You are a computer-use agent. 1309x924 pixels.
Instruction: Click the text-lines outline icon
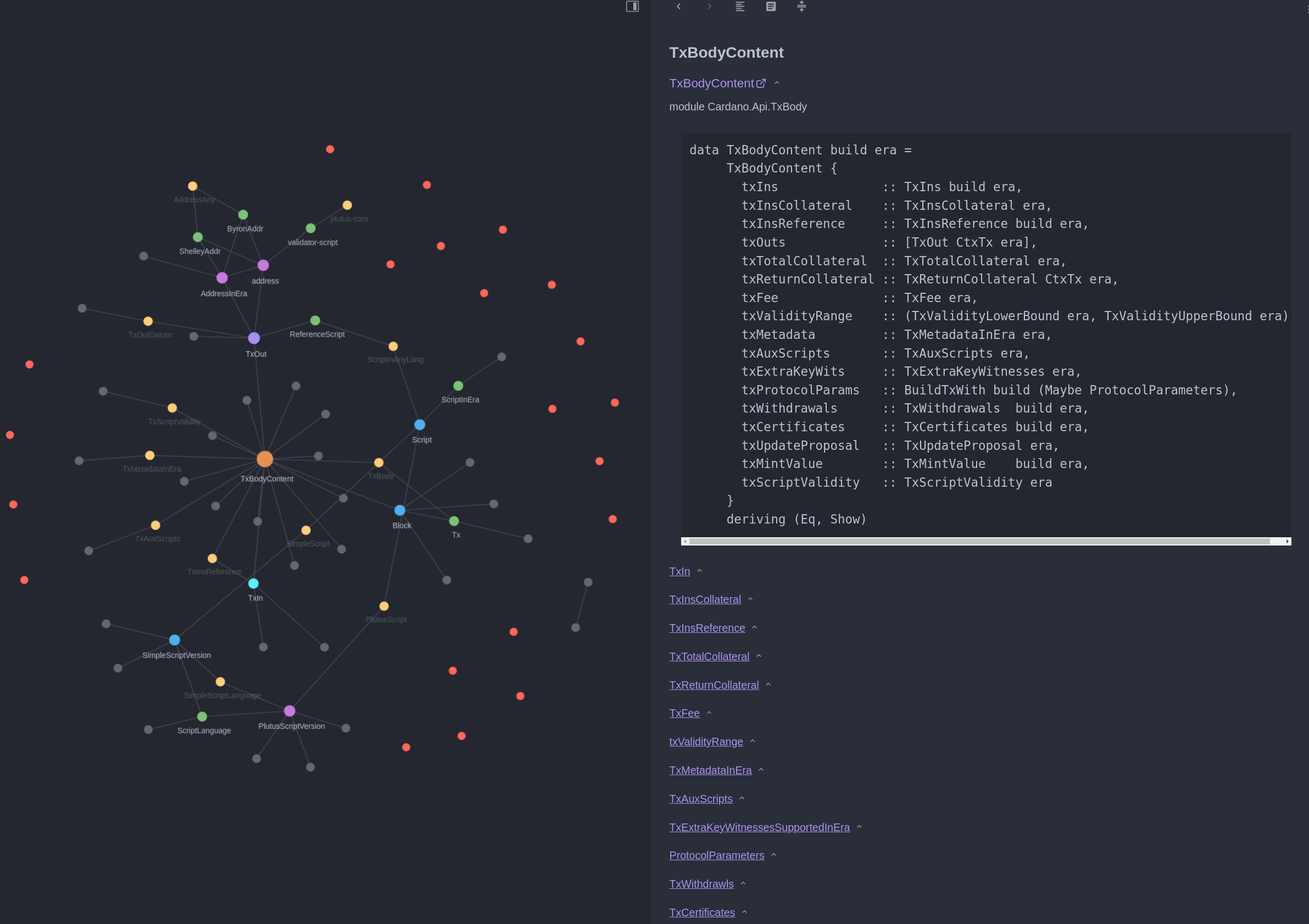pos(740,6)
